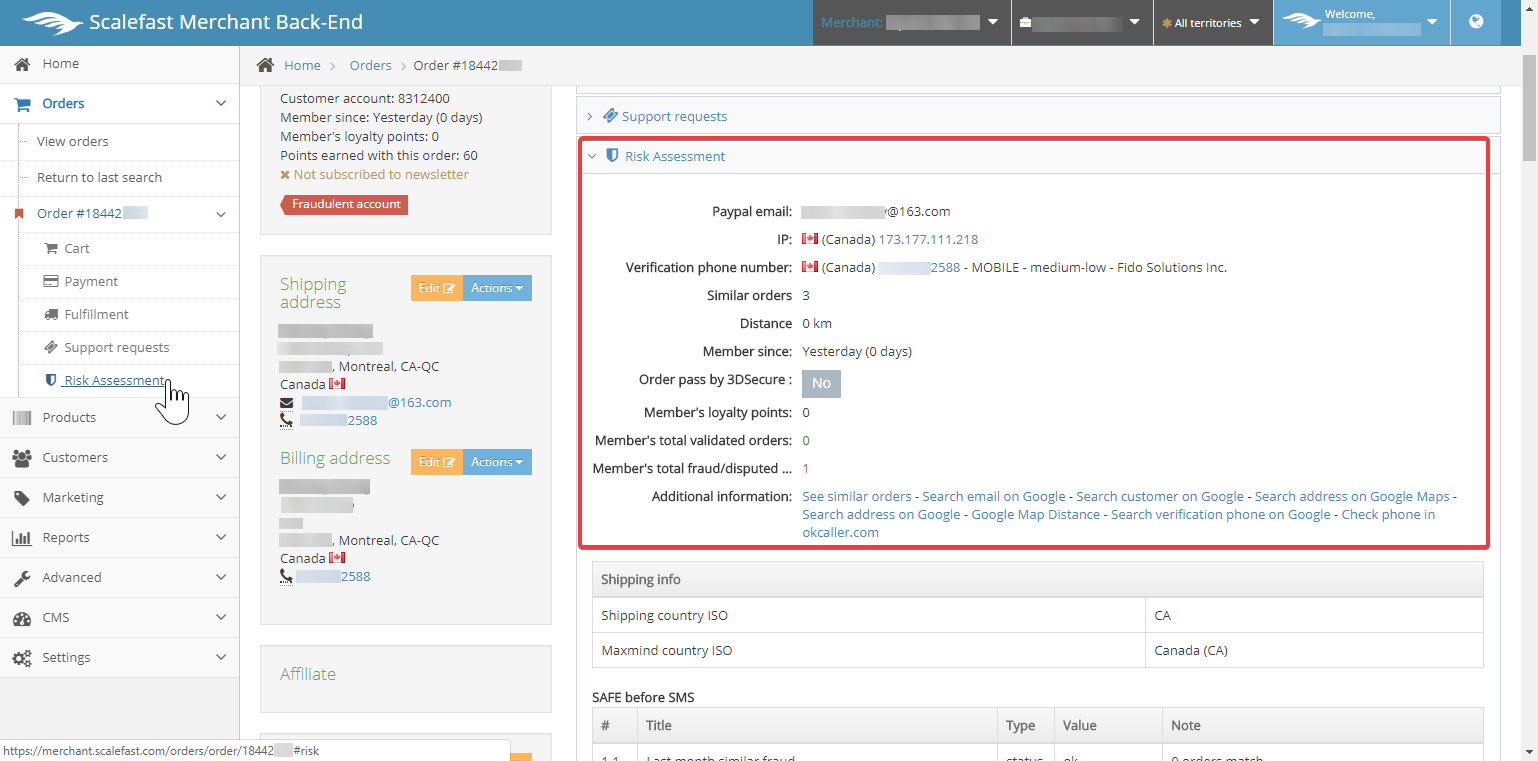Viewport: 1538px width, 761px height.
Task: Click the Reports bar chart icon
Action: pyautogui.click(x=22, y=538)
